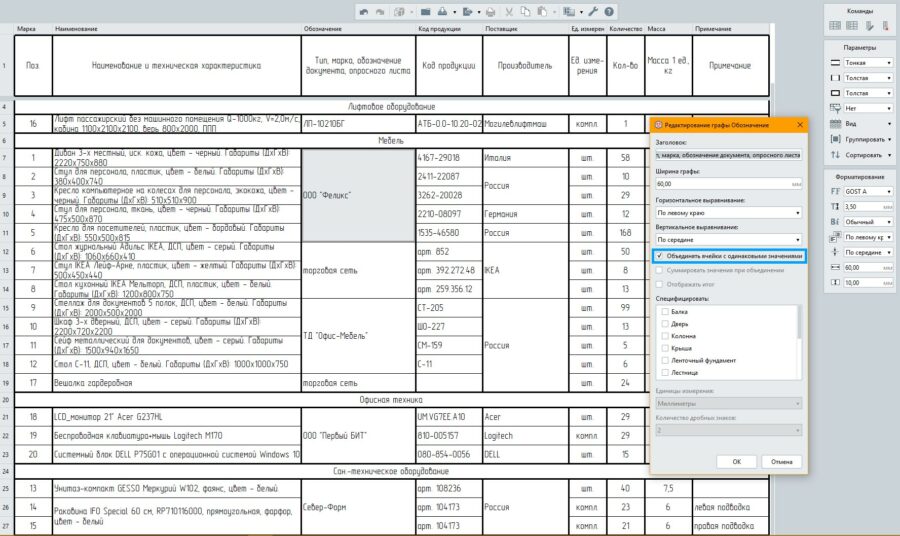Check the Балка item in Специфицировать
Screen dimensions: 900x536
click(665, 312)
